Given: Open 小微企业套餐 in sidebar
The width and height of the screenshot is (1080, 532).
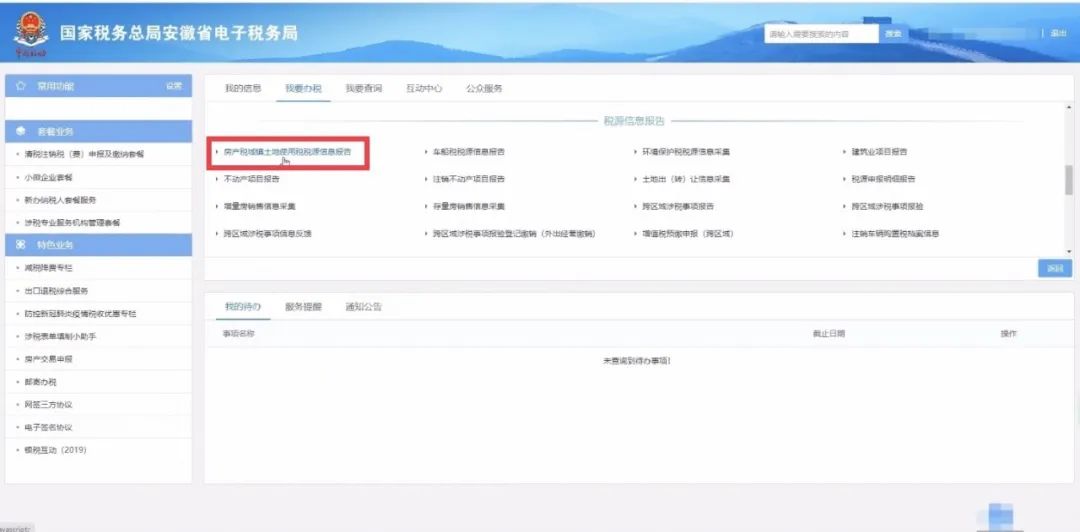Looking at the screenshot, I should (48, 178).
